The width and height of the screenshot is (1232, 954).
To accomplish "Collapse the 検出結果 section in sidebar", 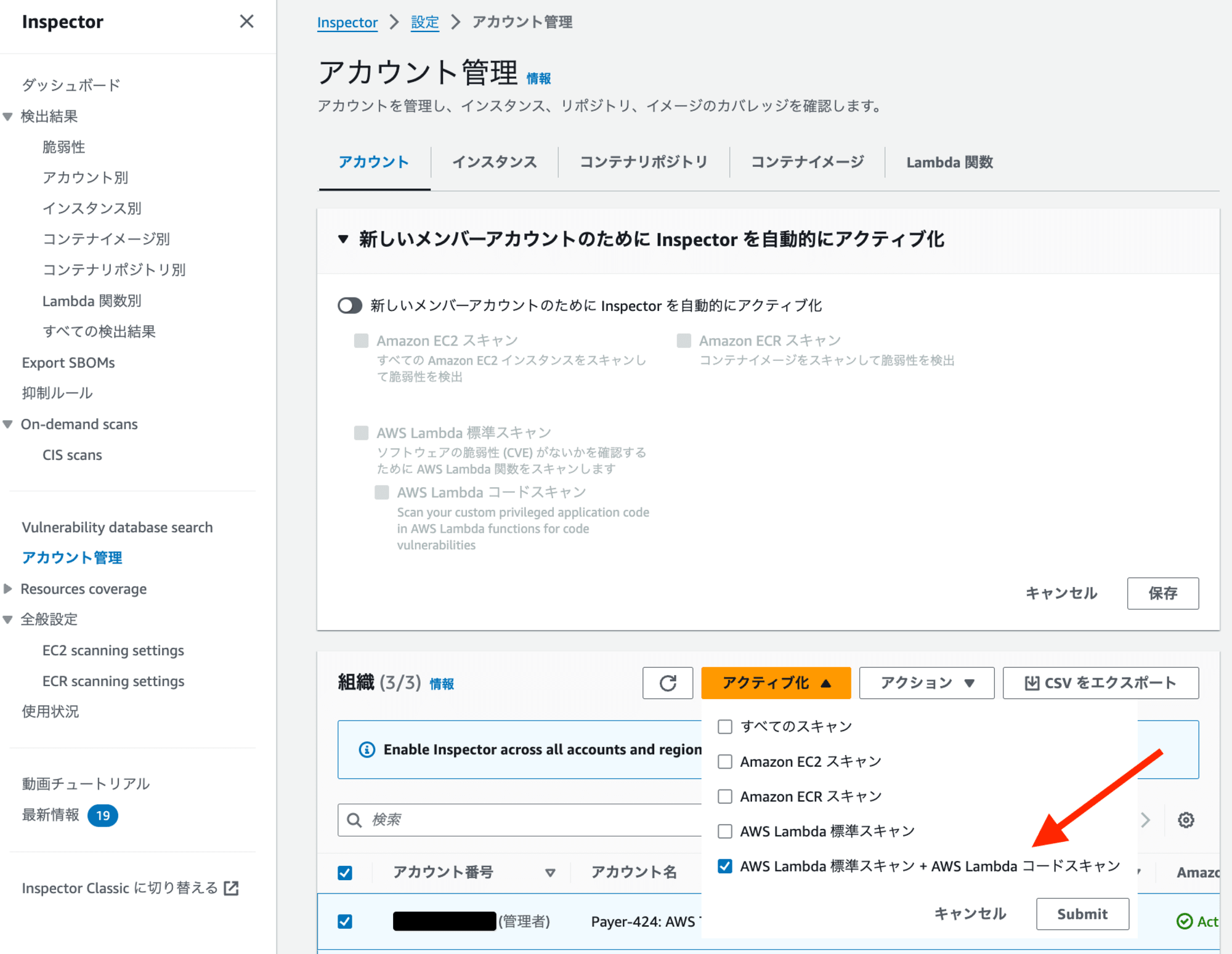I will click(8, 116).
